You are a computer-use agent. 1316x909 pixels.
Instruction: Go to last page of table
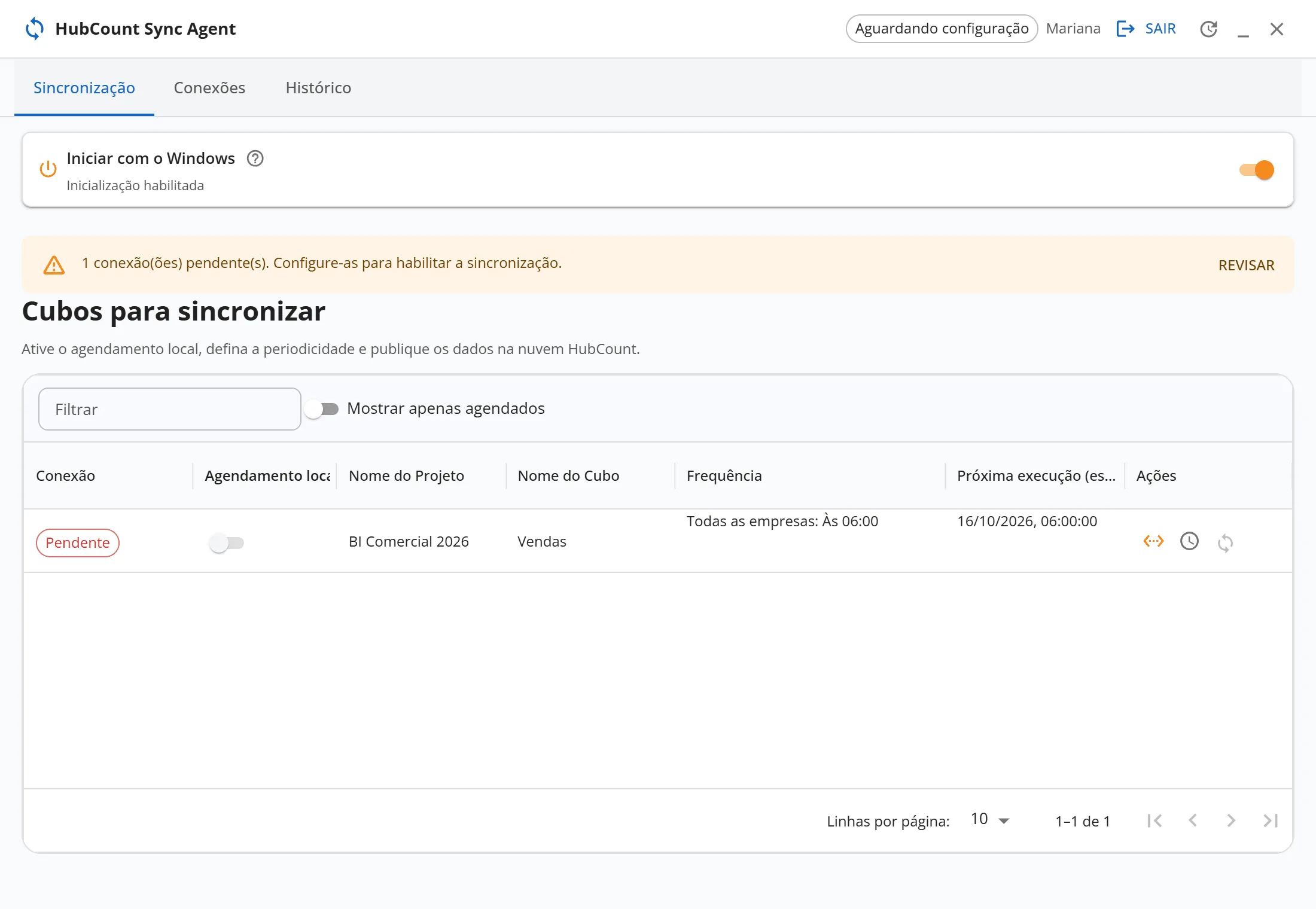click(x=1271, y=820)
